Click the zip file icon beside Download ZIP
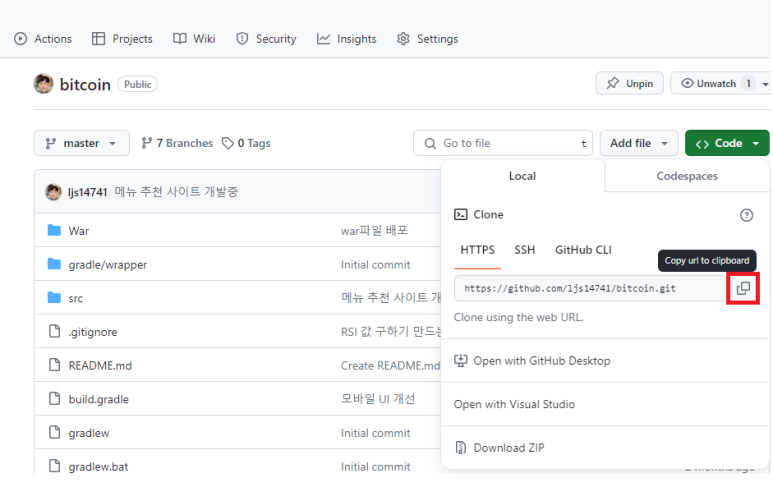 [x=460, y=448]
